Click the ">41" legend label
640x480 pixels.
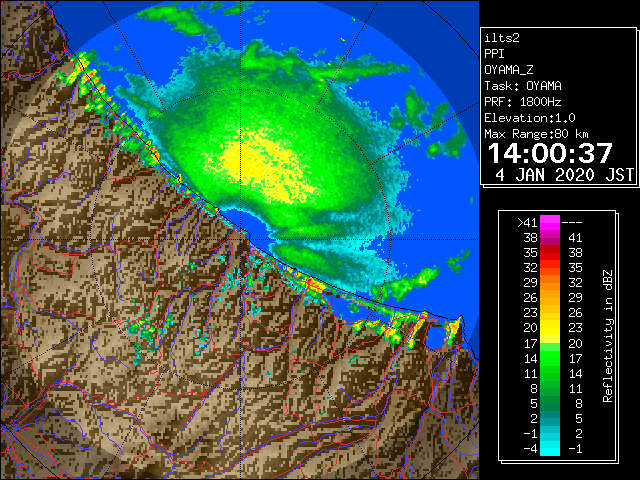[527, 223]
